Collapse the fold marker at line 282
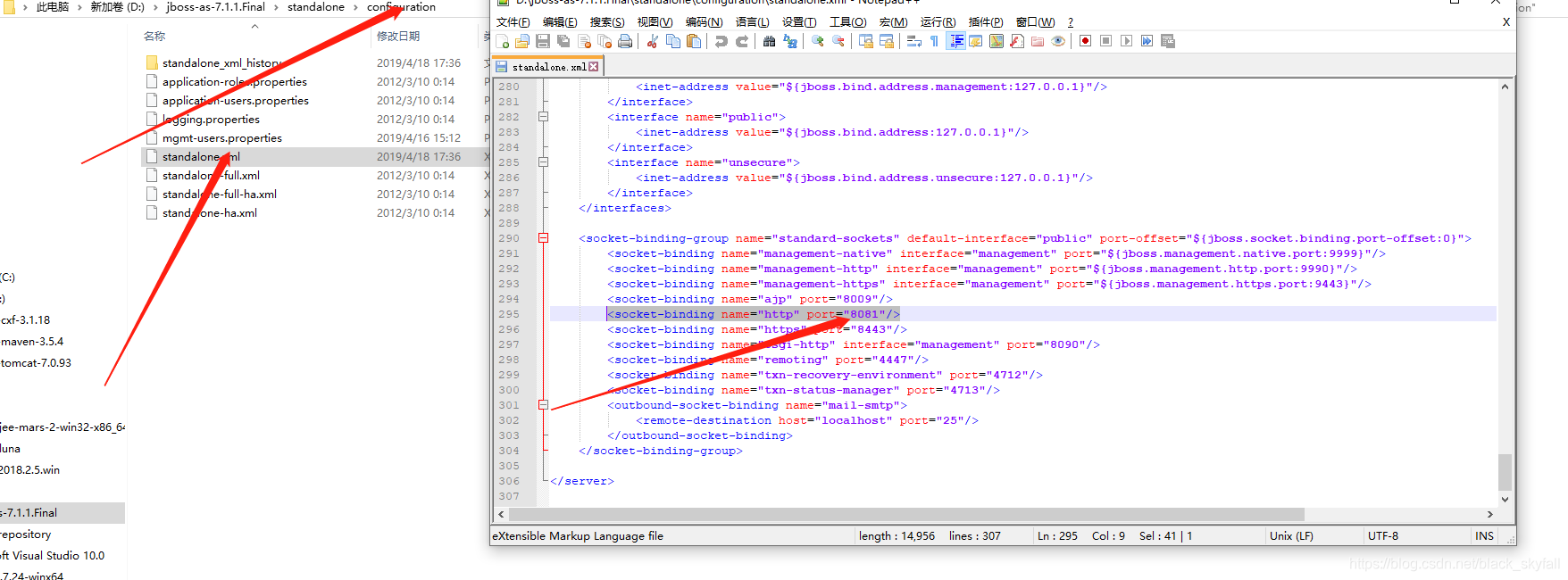 (543, 117)
